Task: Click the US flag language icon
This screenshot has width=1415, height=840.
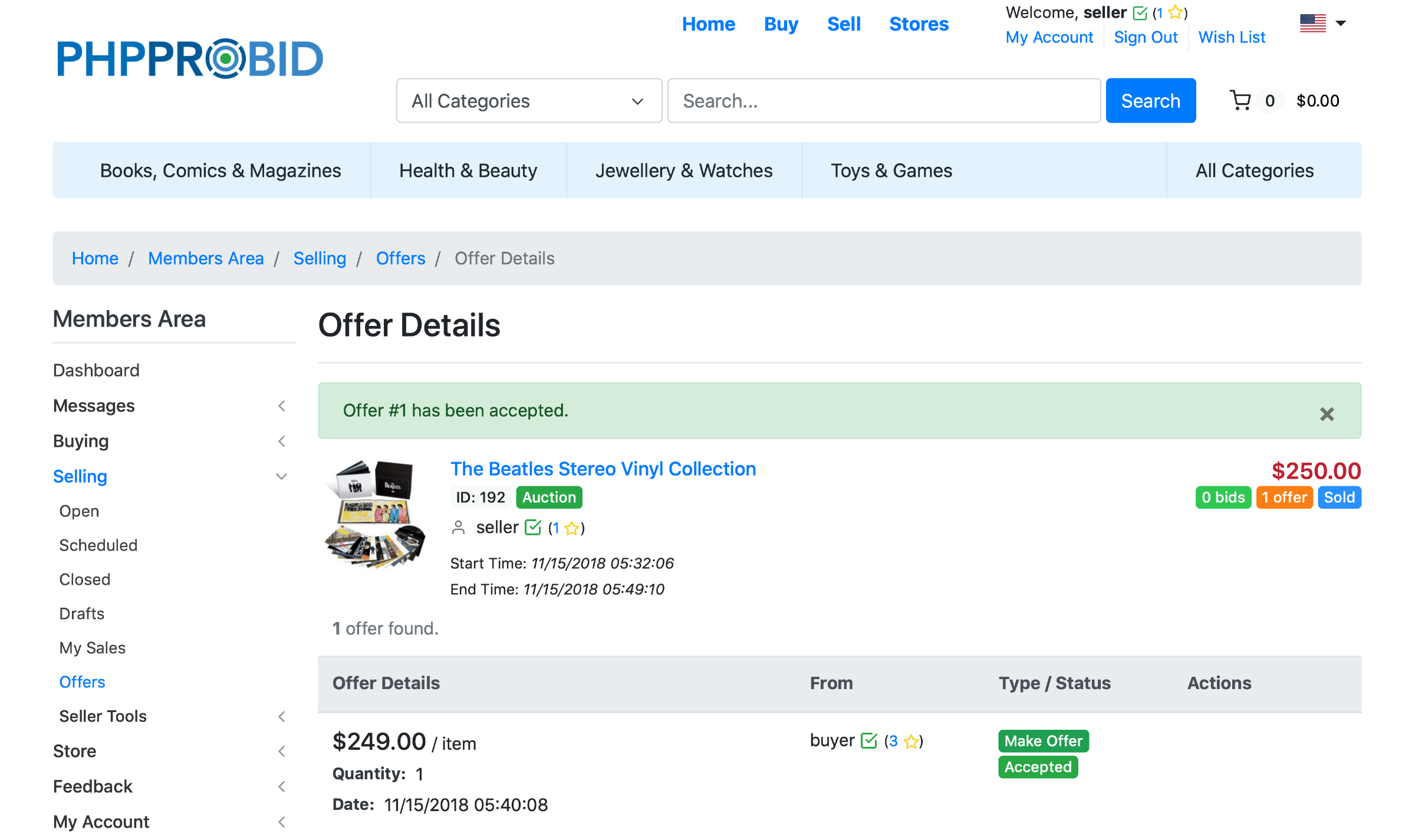Action: (x=1312, y=24)
